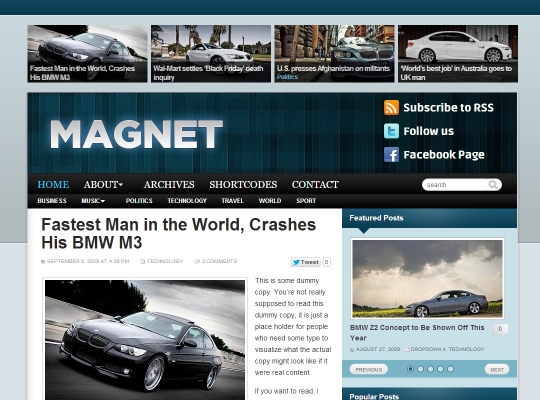Select the BUSINESS category
Viewport: 540px width, 400px height.
52,201
